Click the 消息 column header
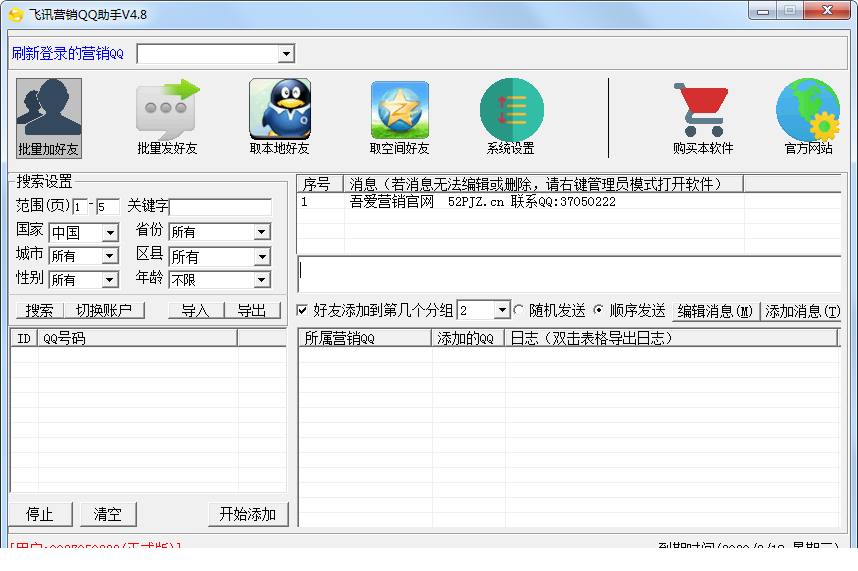This screenshot has width=858, height=571. (x=543, y=184)
